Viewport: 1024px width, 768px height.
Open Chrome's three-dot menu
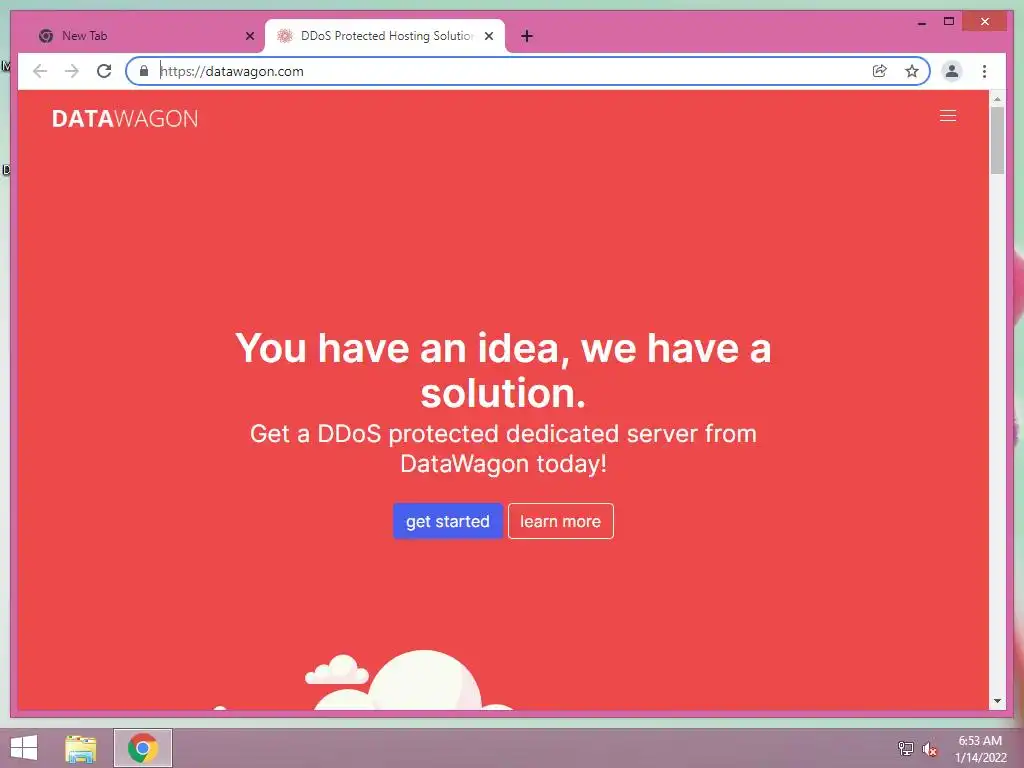point(984,71)
